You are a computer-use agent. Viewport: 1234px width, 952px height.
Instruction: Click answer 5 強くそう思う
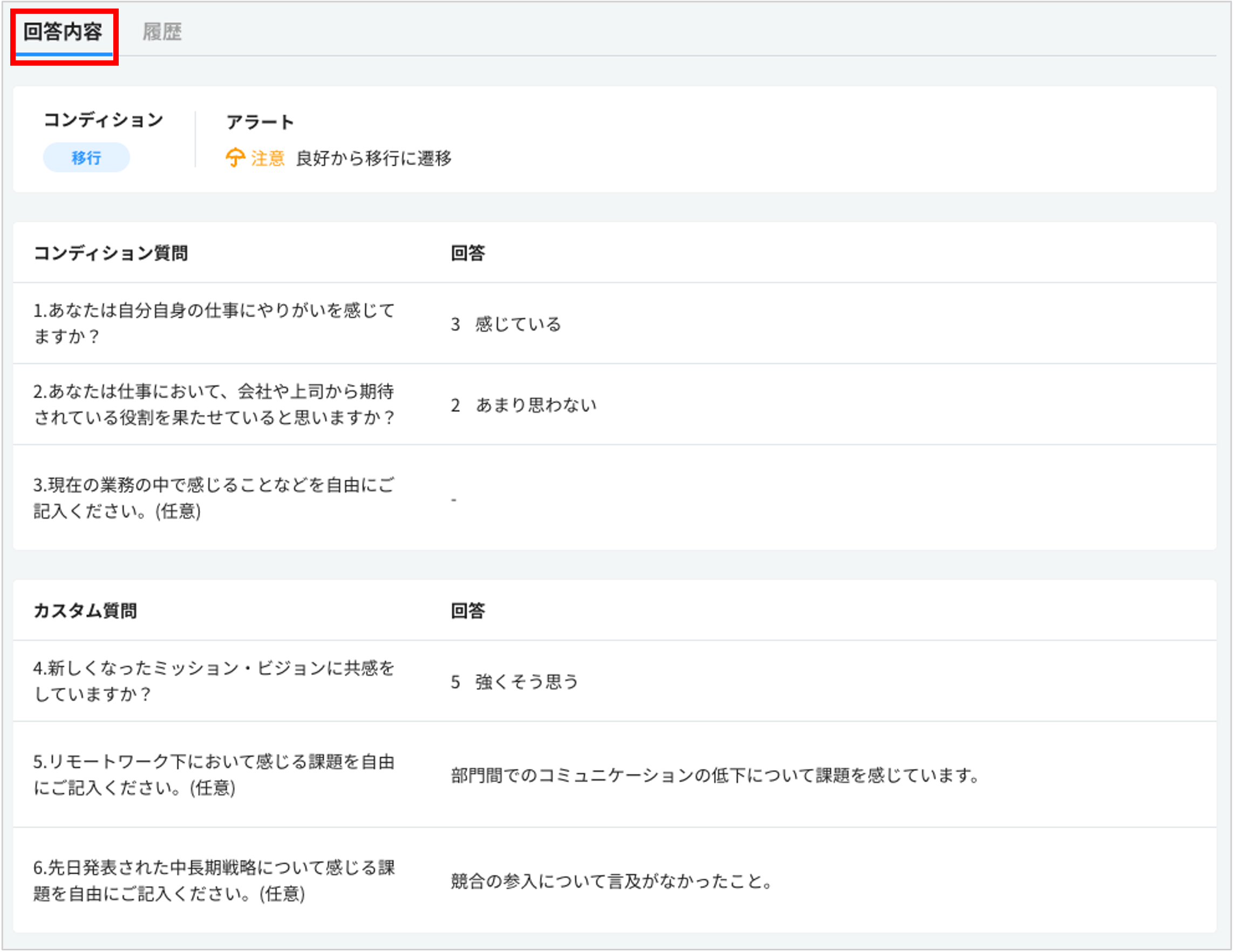pyautogui.click(x=514, y=682)
